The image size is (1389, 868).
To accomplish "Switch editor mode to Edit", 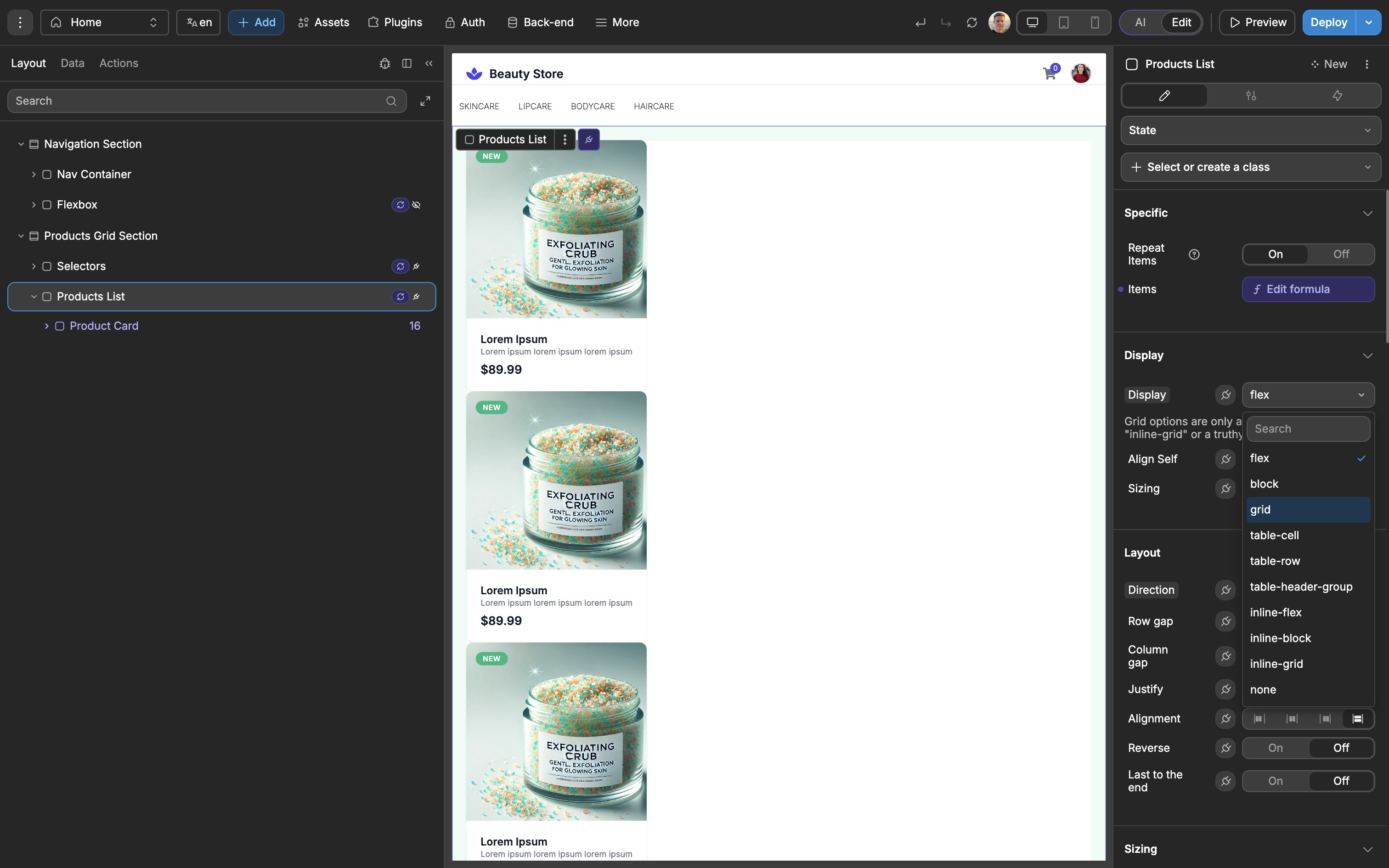I will 1181,23.
